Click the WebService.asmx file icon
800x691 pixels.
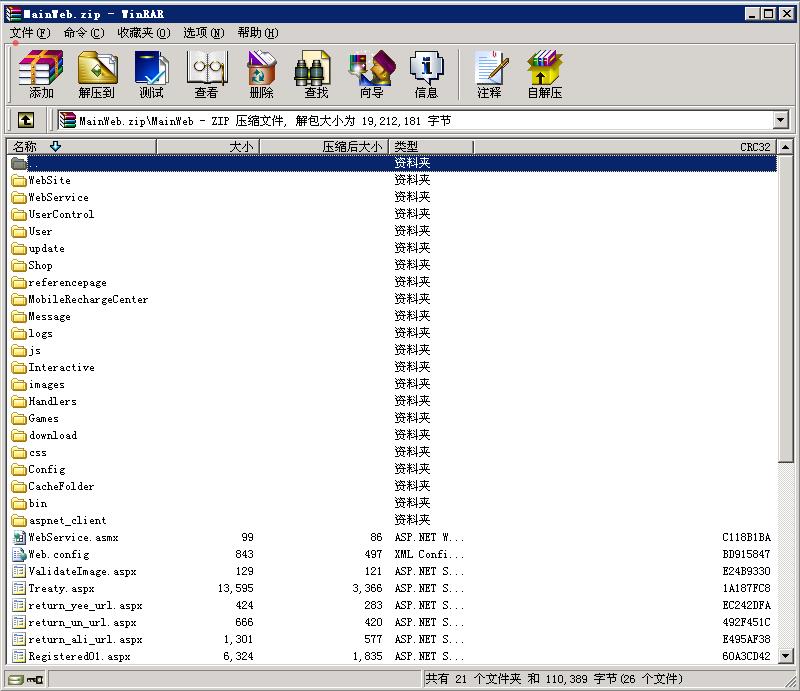click(x=19, y=537)
